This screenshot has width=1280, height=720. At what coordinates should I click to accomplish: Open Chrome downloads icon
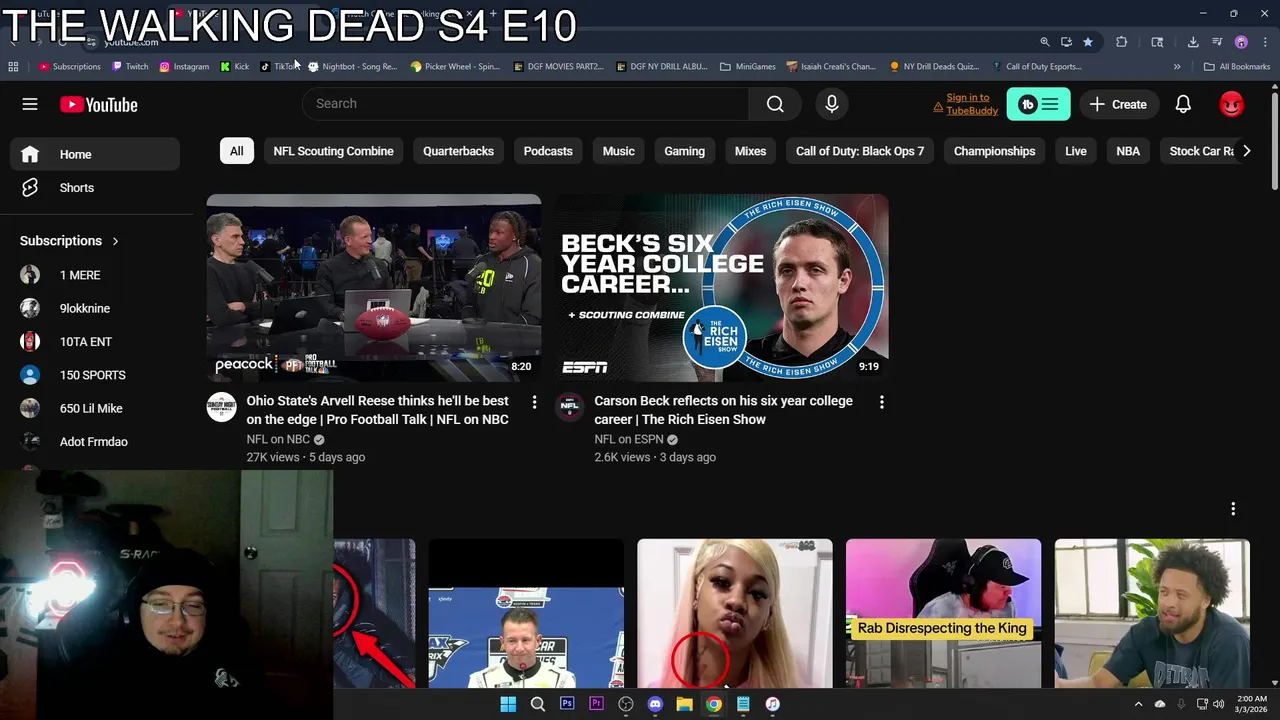pos(1193,42)
